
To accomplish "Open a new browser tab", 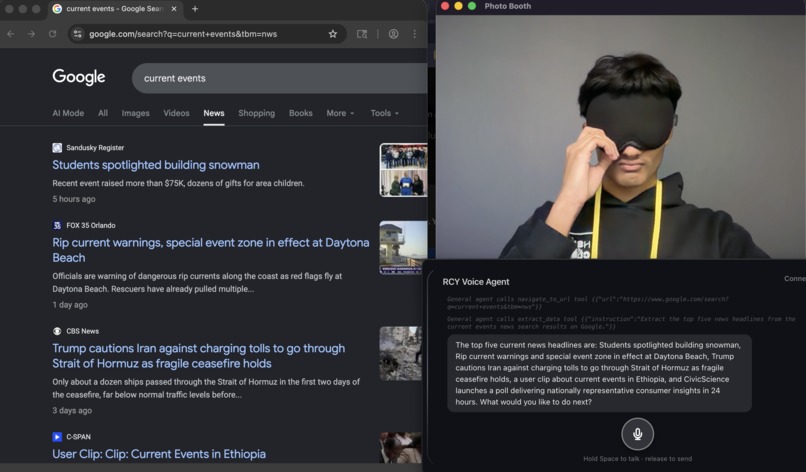I will [195, 9].
